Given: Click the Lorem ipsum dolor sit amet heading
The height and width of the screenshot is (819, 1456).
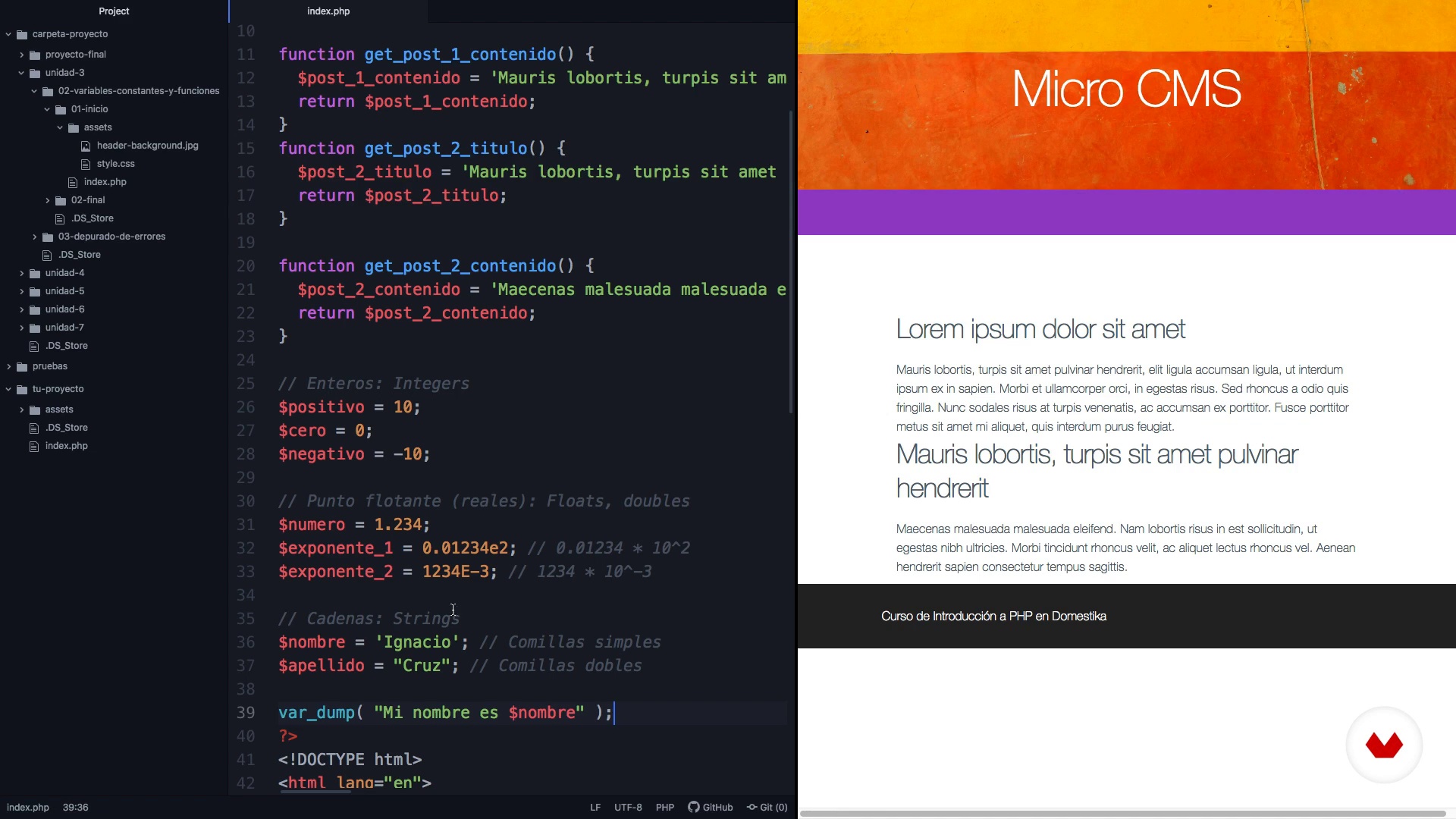Looking at the screenshot, I should (1040, 329).
